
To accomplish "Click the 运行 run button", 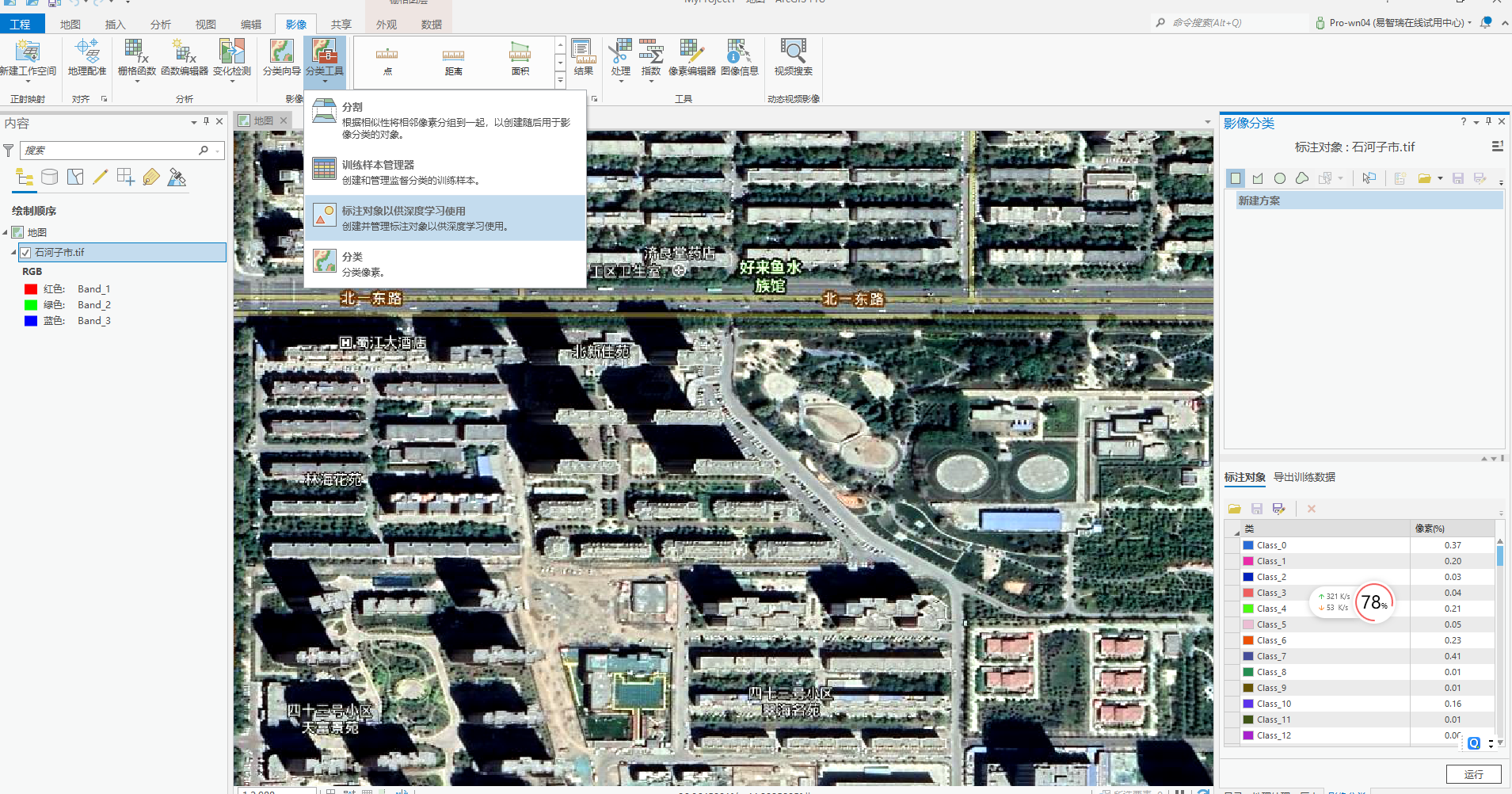I will (1473, 774).
